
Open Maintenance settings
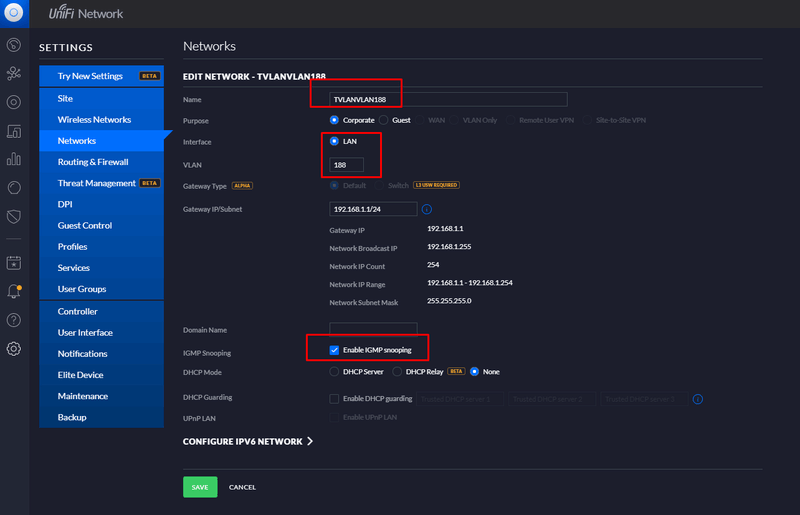coord(102,396)
